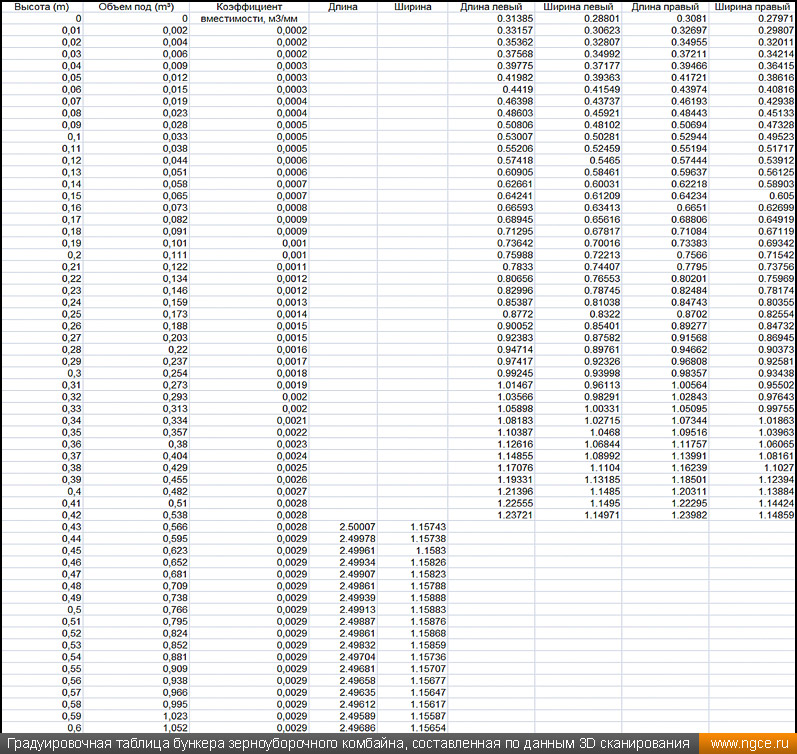Click the Ширина левый column header

577,6
